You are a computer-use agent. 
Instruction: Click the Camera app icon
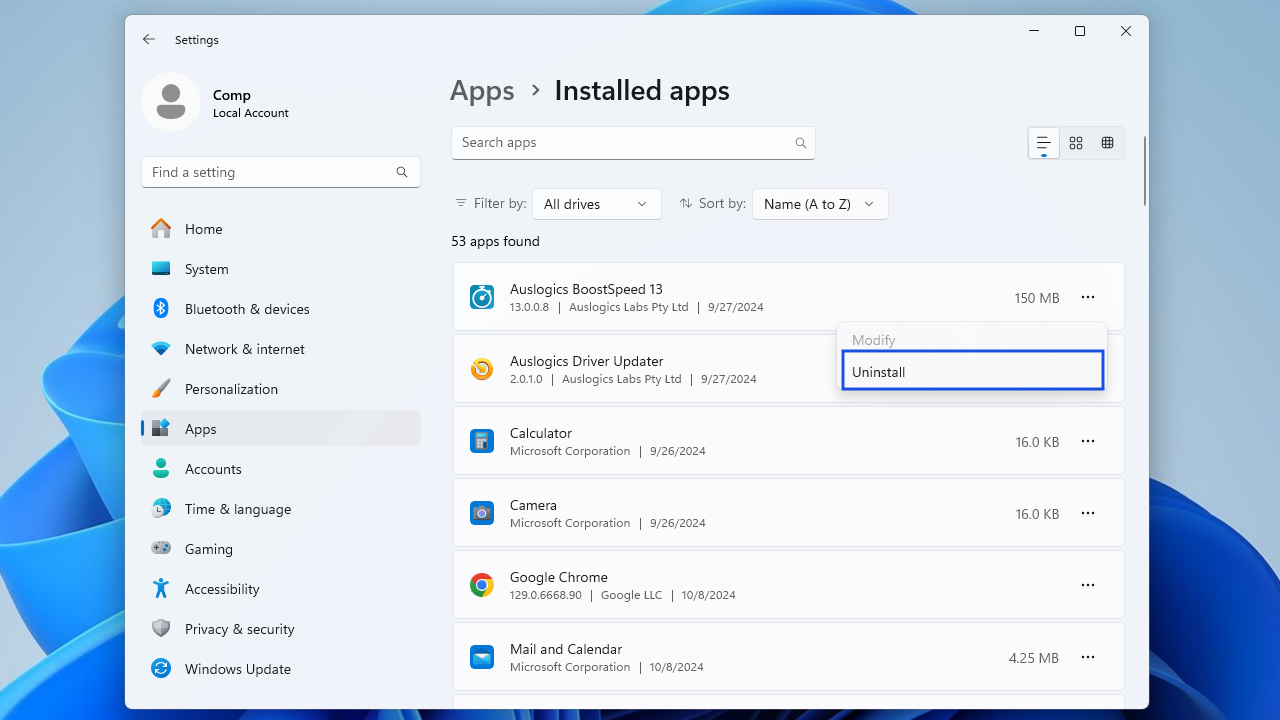[x=482, y=513]
